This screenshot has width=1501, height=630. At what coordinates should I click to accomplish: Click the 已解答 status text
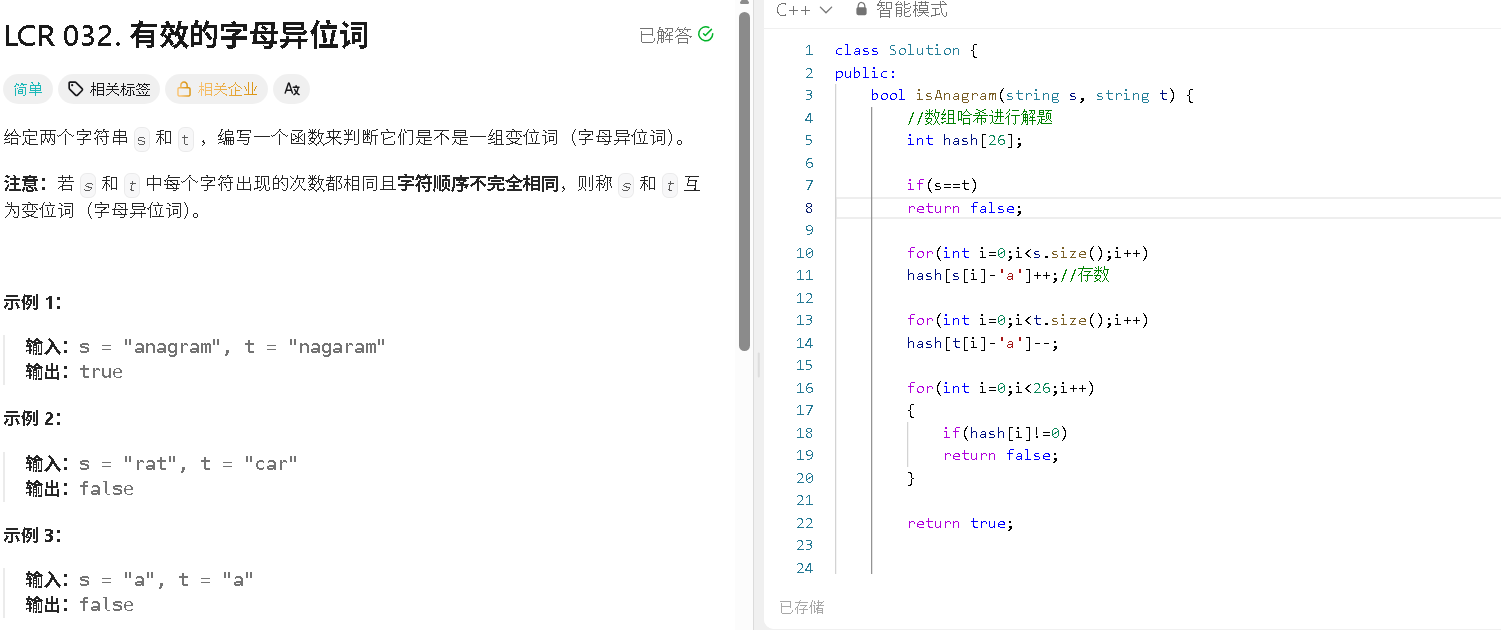click(x=666, y=36)
